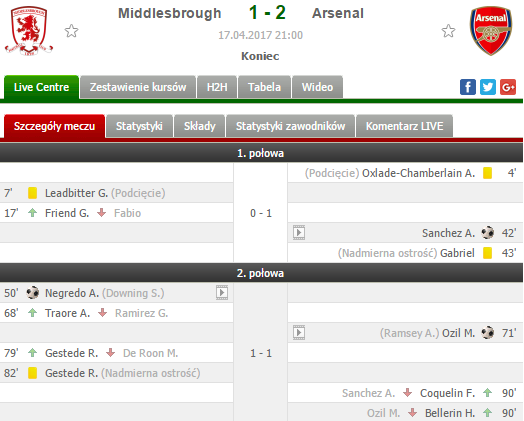
Task: Share the match on Twitter
Action: tap(488, 87)
